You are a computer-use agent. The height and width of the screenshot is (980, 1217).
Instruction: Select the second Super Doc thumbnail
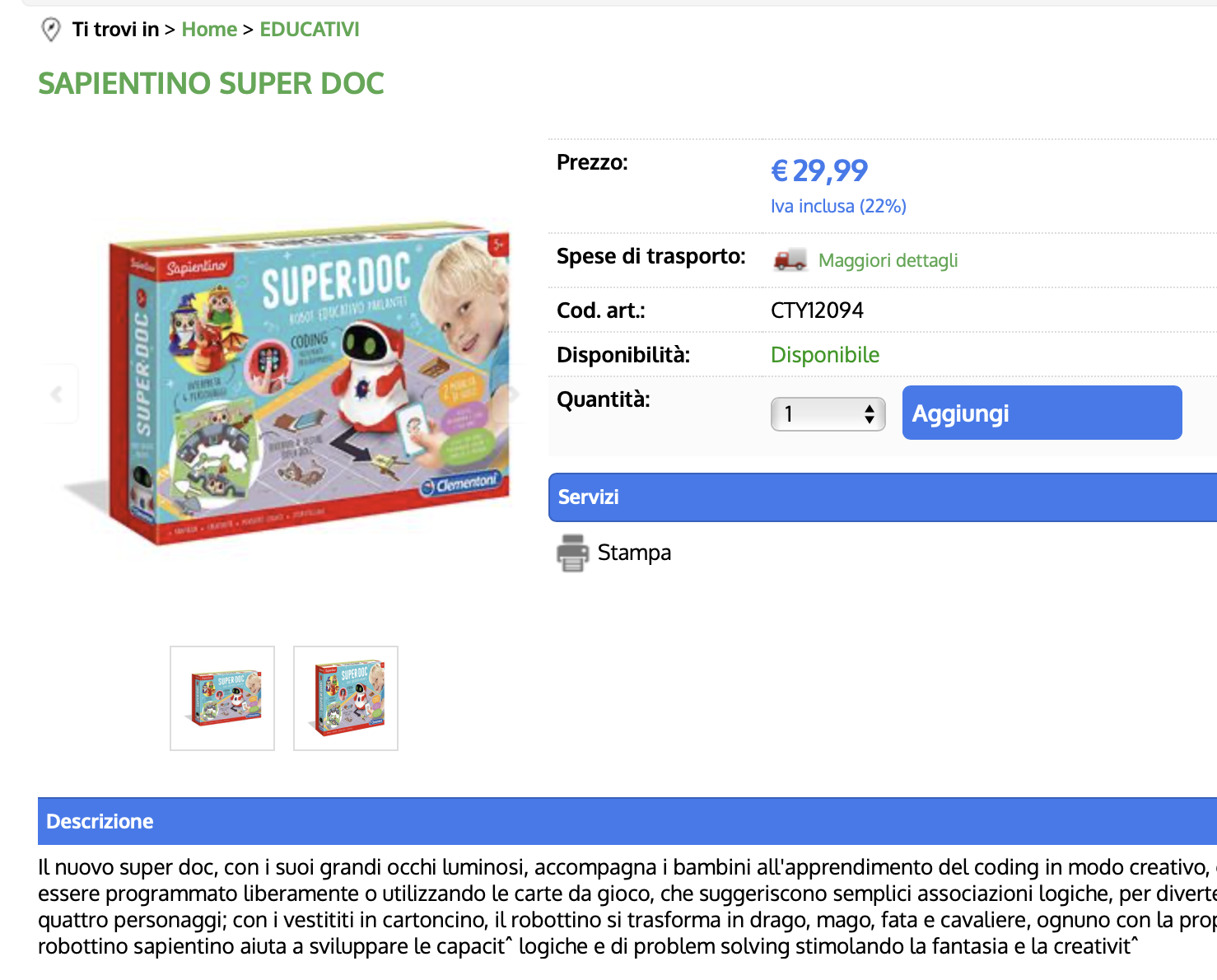pos(346,698)
